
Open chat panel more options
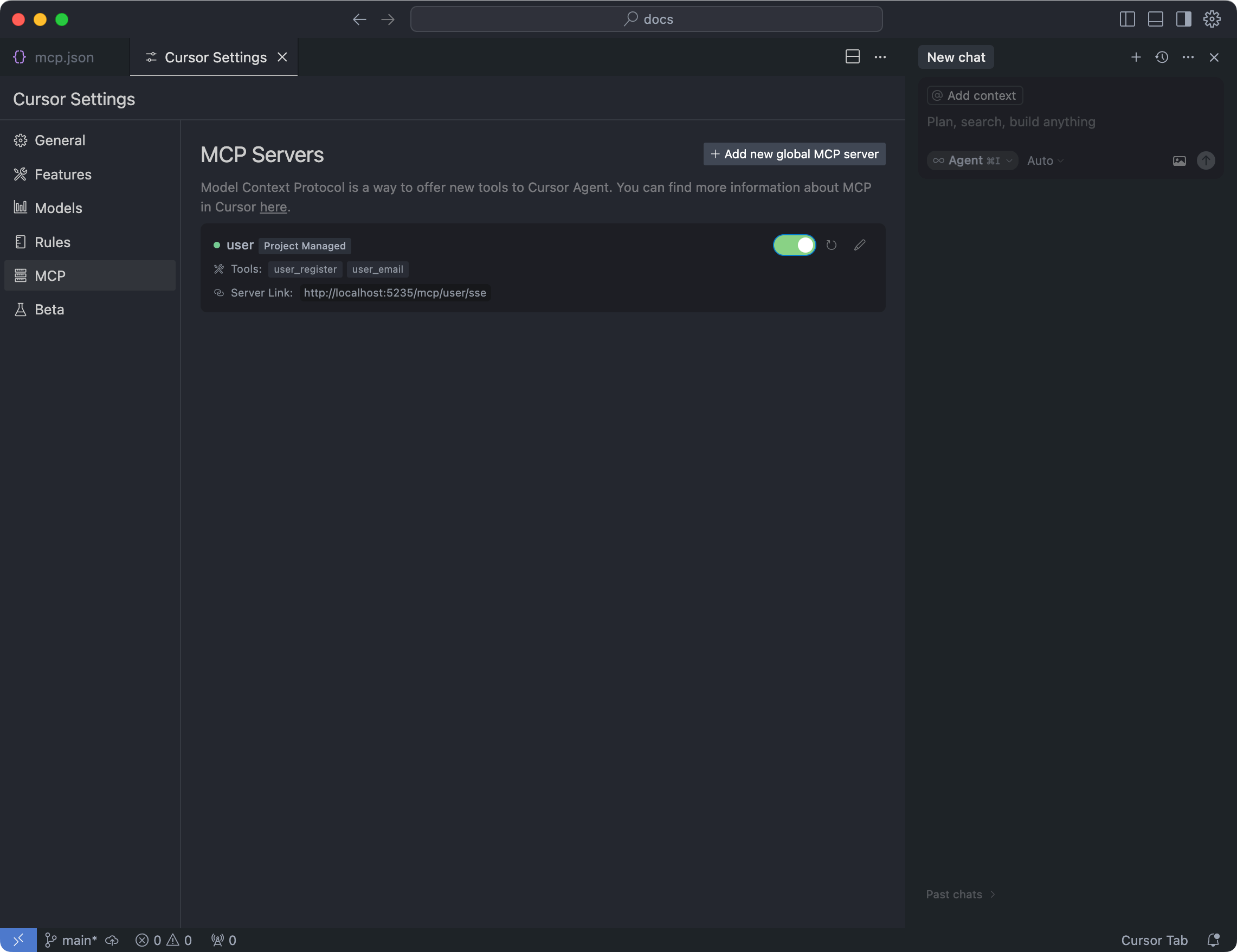[1188, 57]
